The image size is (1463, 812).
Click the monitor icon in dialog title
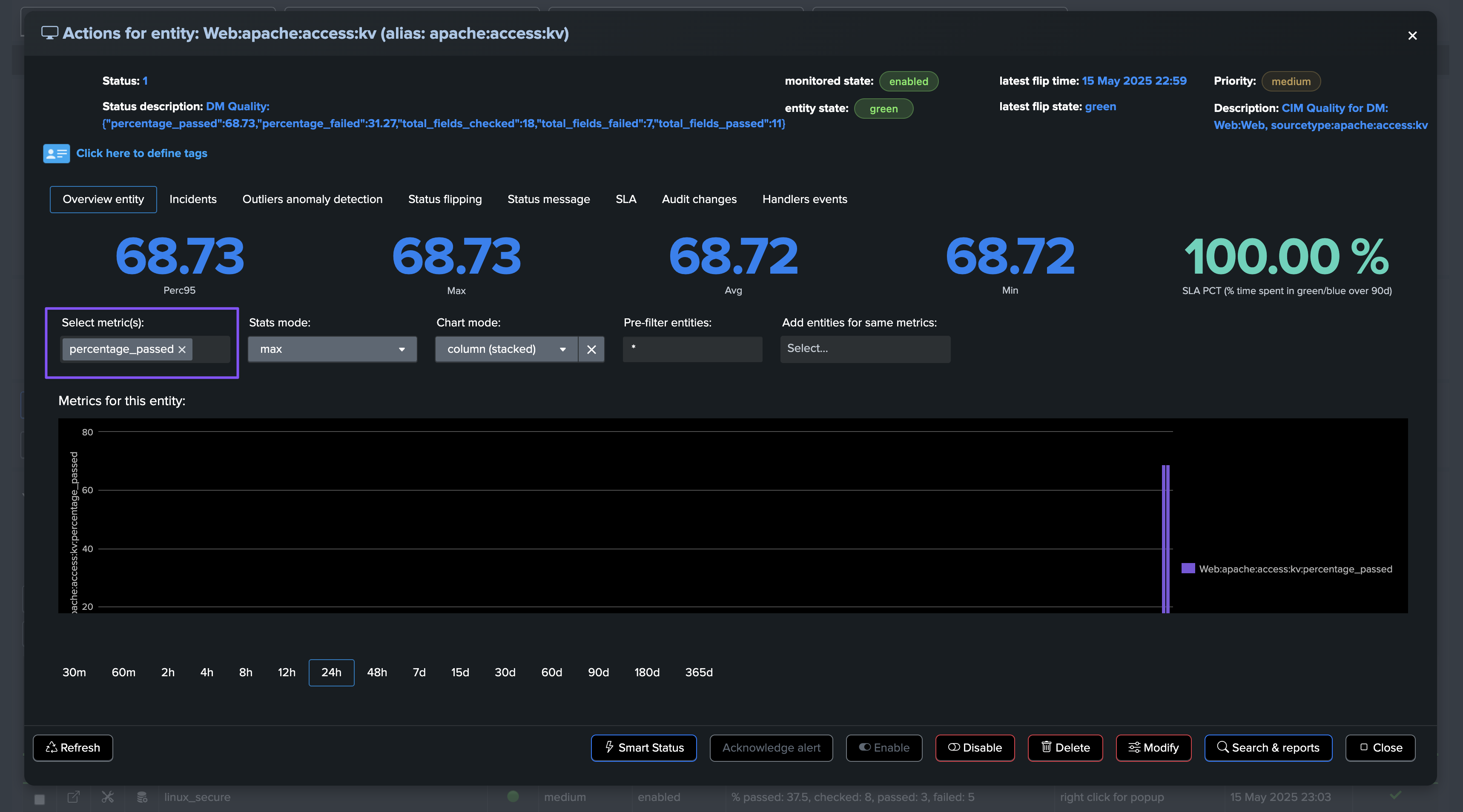(x=50, y=33)
